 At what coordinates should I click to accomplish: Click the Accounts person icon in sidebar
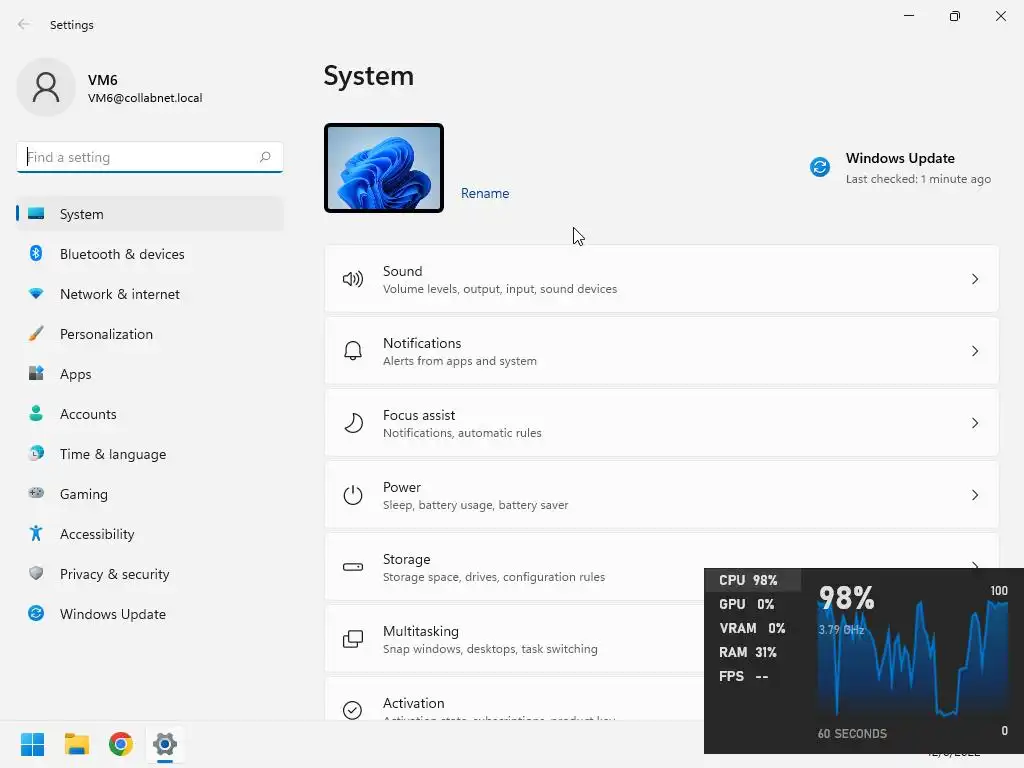click(36, 413)
